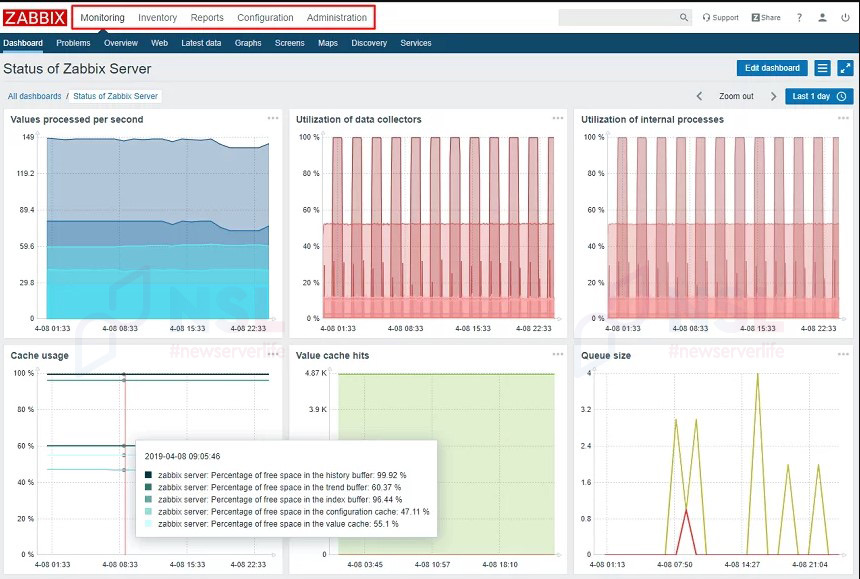Viewport: 860px width, 579px height.
Task: Go to the next time period arrow
Action: (x=773, y=96)
